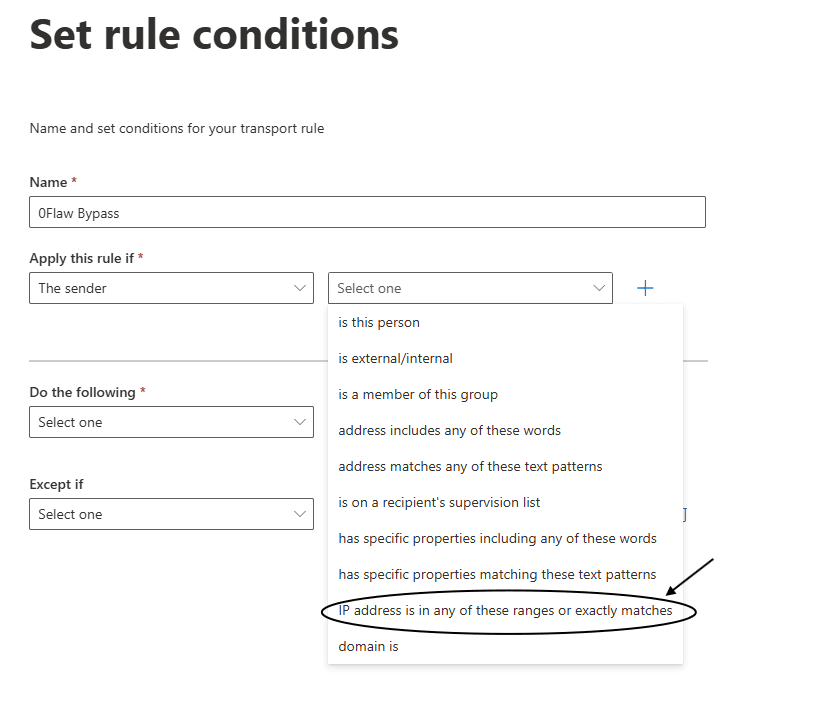Select 'is a member of this group'
The height and width of the screenshot is (722, 822).
click(418, 394)
